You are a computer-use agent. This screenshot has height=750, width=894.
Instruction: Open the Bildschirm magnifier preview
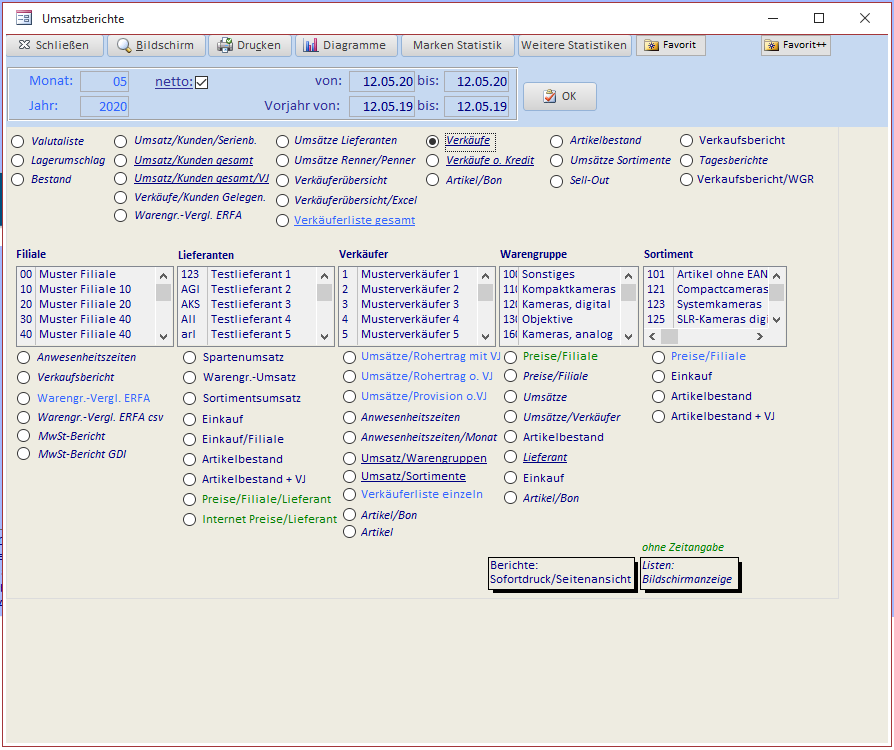pyautogui.click(x=156, y=45)
